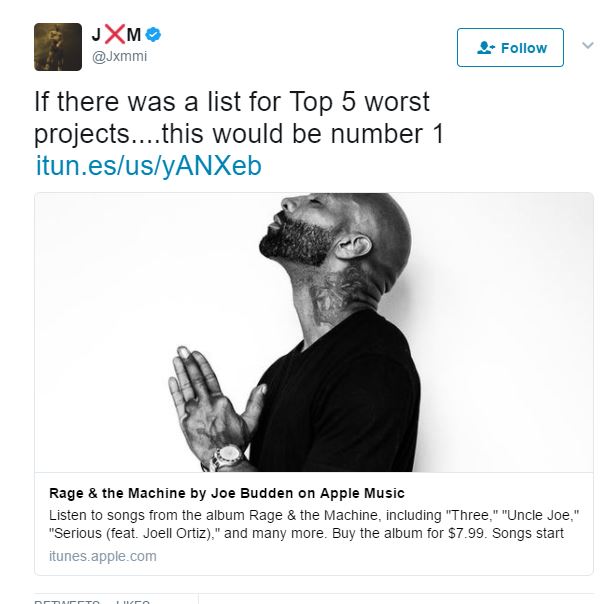The image size is (615, 604).
Task: Open the itun.es/us/yANXeb link
Action: 149,166
